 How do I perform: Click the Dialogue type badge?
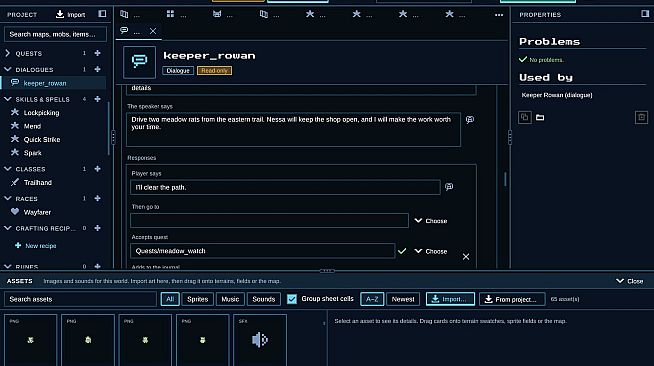(178, 70)
